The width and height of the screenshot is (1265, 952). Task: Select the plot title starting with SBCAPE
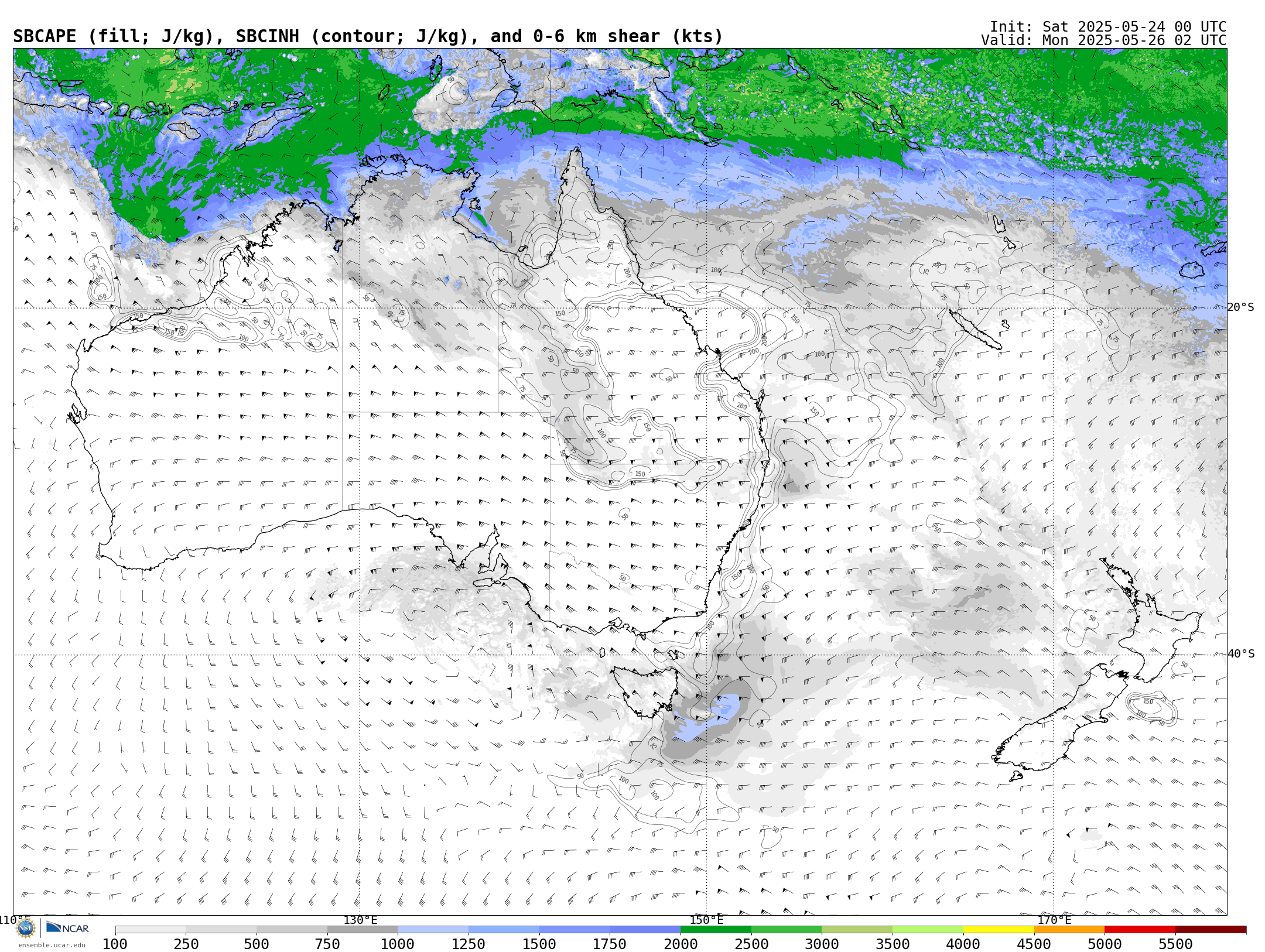pos(368,36)
